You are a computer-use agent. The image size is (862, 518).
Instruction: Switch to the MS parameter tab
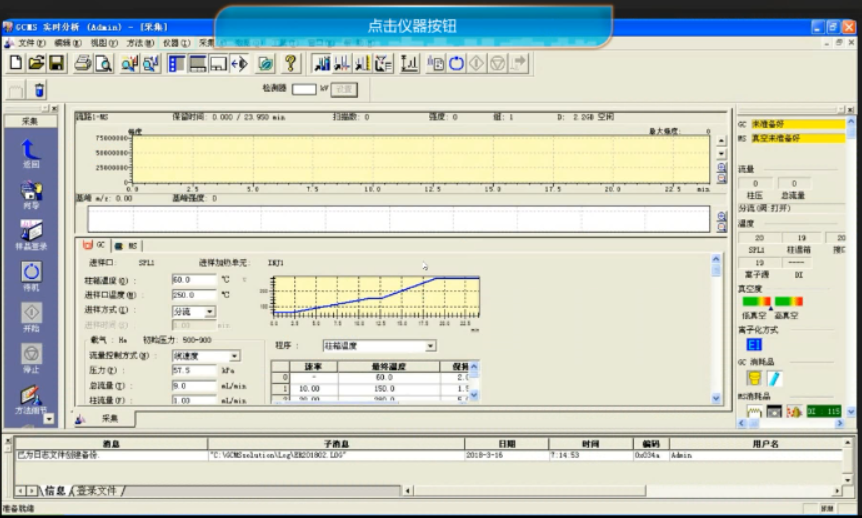[128, 245]
